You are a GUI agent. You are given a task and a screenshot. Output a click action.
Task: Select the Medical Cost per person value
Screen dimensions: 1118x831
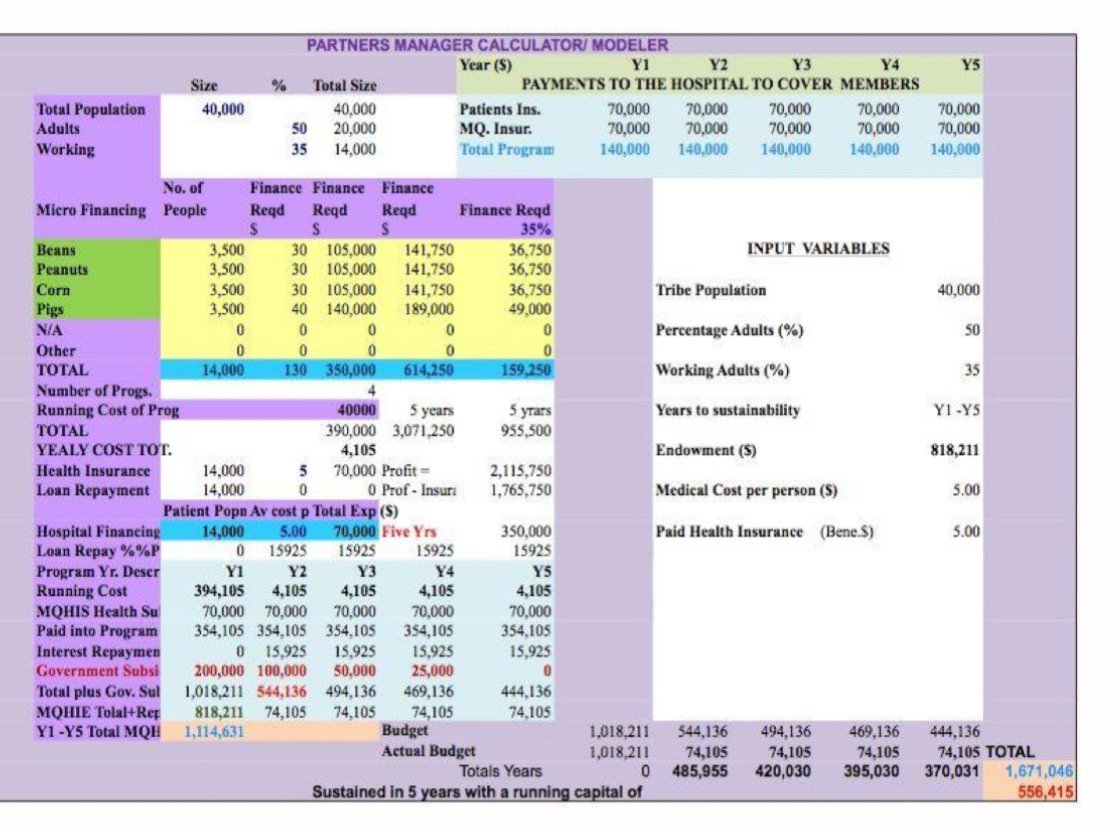click(x=965, y=491)
